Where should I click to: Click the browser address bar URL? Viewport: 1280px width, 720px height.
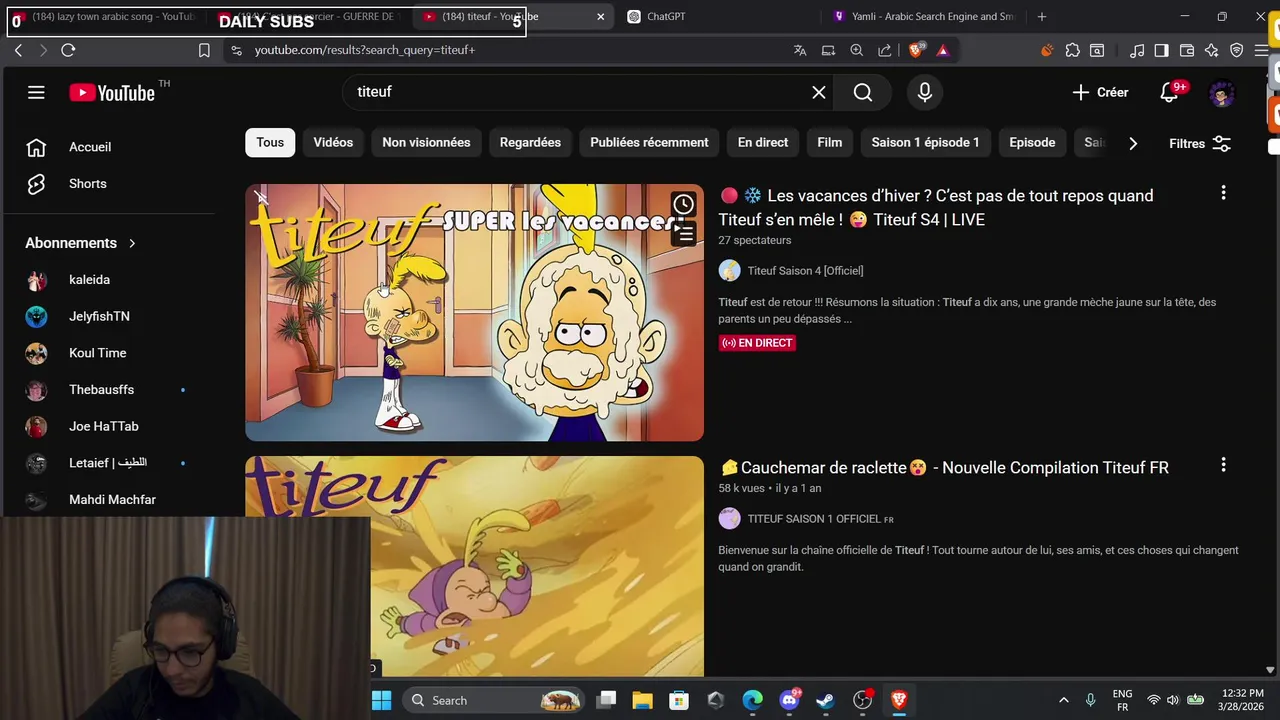click(364, 50)
